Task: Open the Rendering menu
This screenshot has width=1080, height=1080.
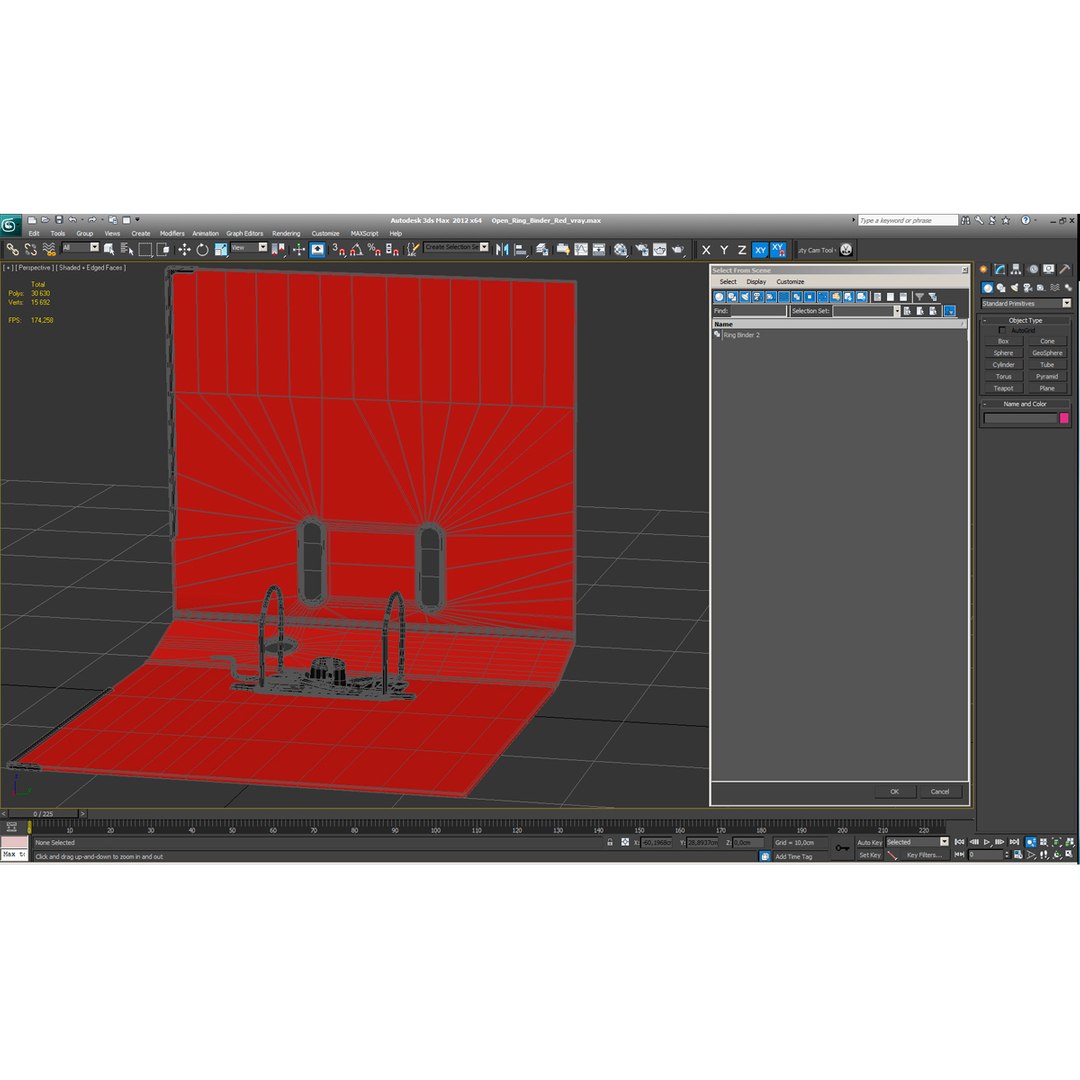Action: tap(286, 233)
